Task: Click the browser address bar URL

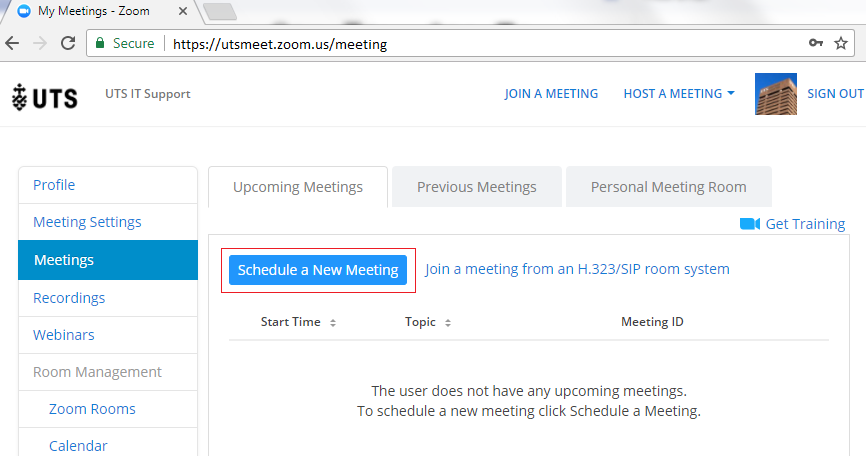Action: point(279,44)
